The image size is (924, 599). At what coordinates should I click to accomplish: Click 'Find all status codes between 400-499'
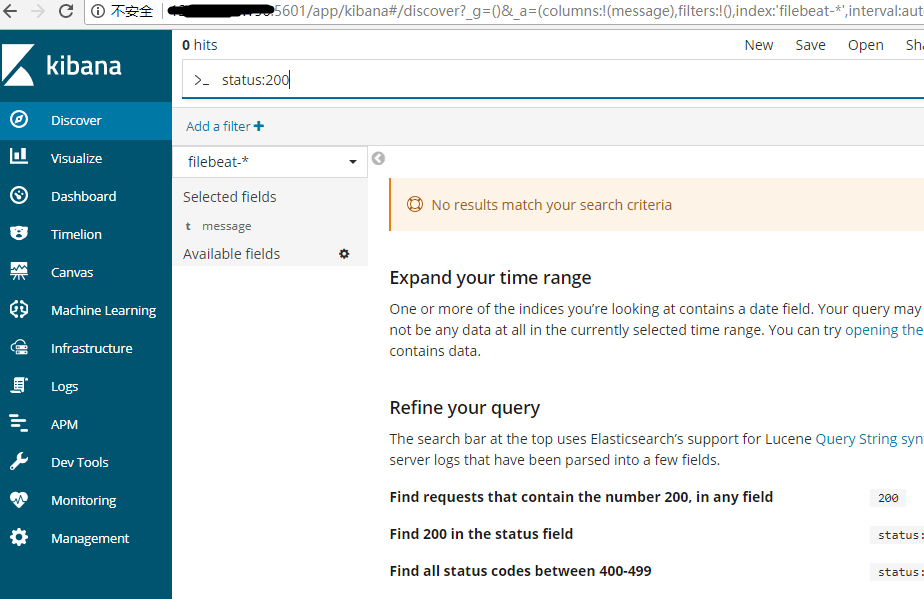point(520,571)
